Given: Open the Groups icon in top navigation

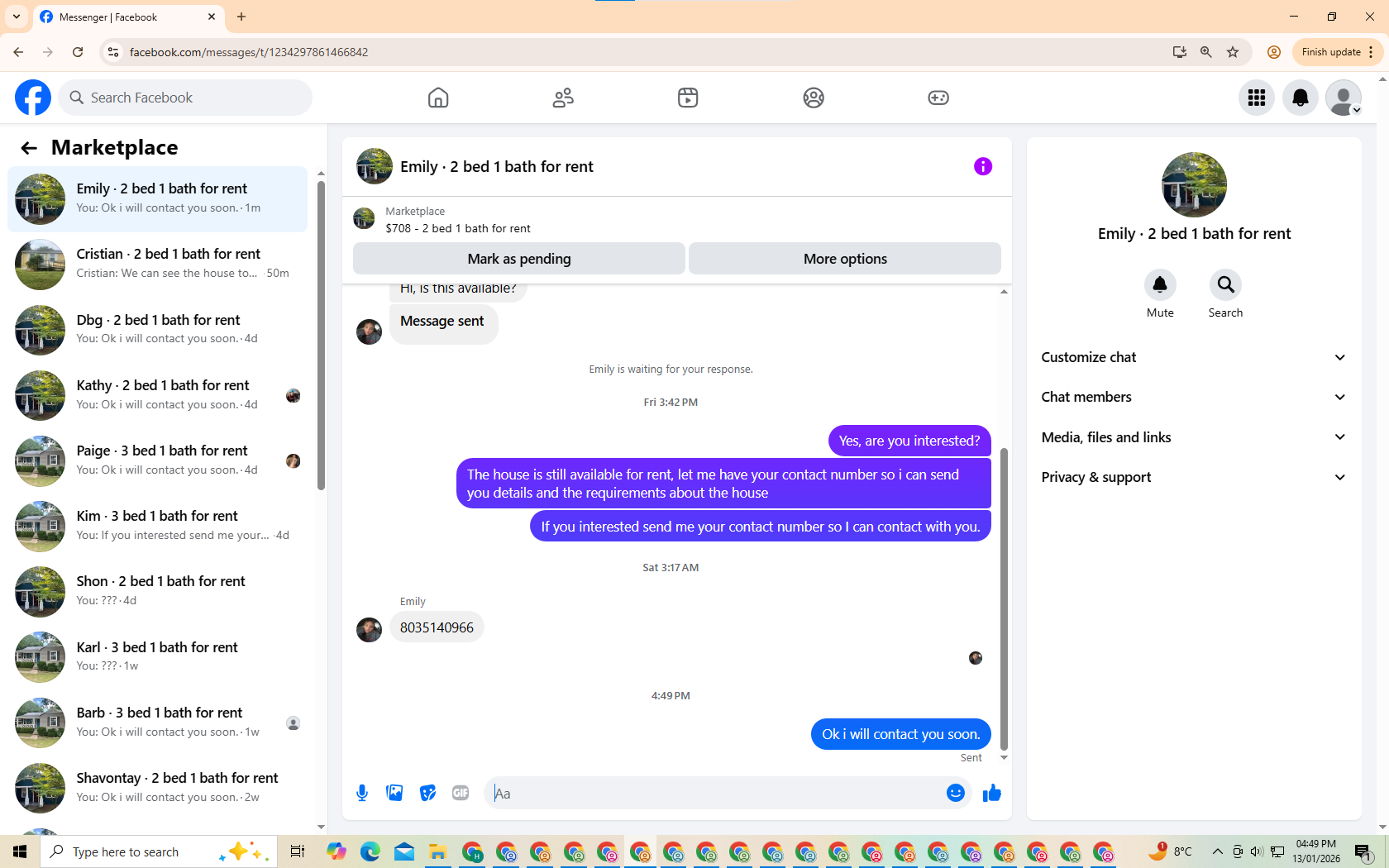Looking at the screenshot, I should (x=814, y=98).
